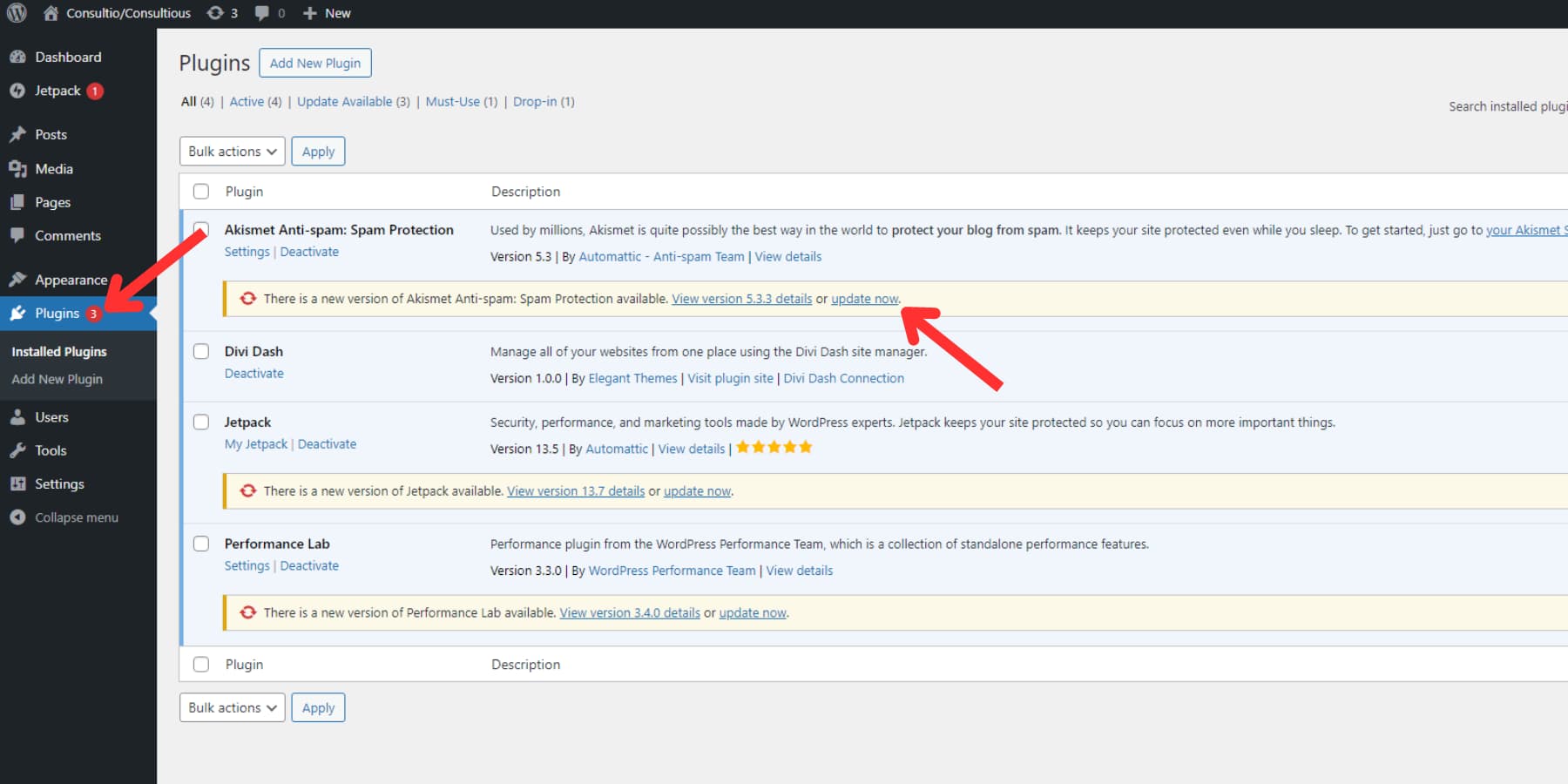View the Update Available plugins list
The width and height of the screenshot is (1568, 784).
tap(345, 101)
